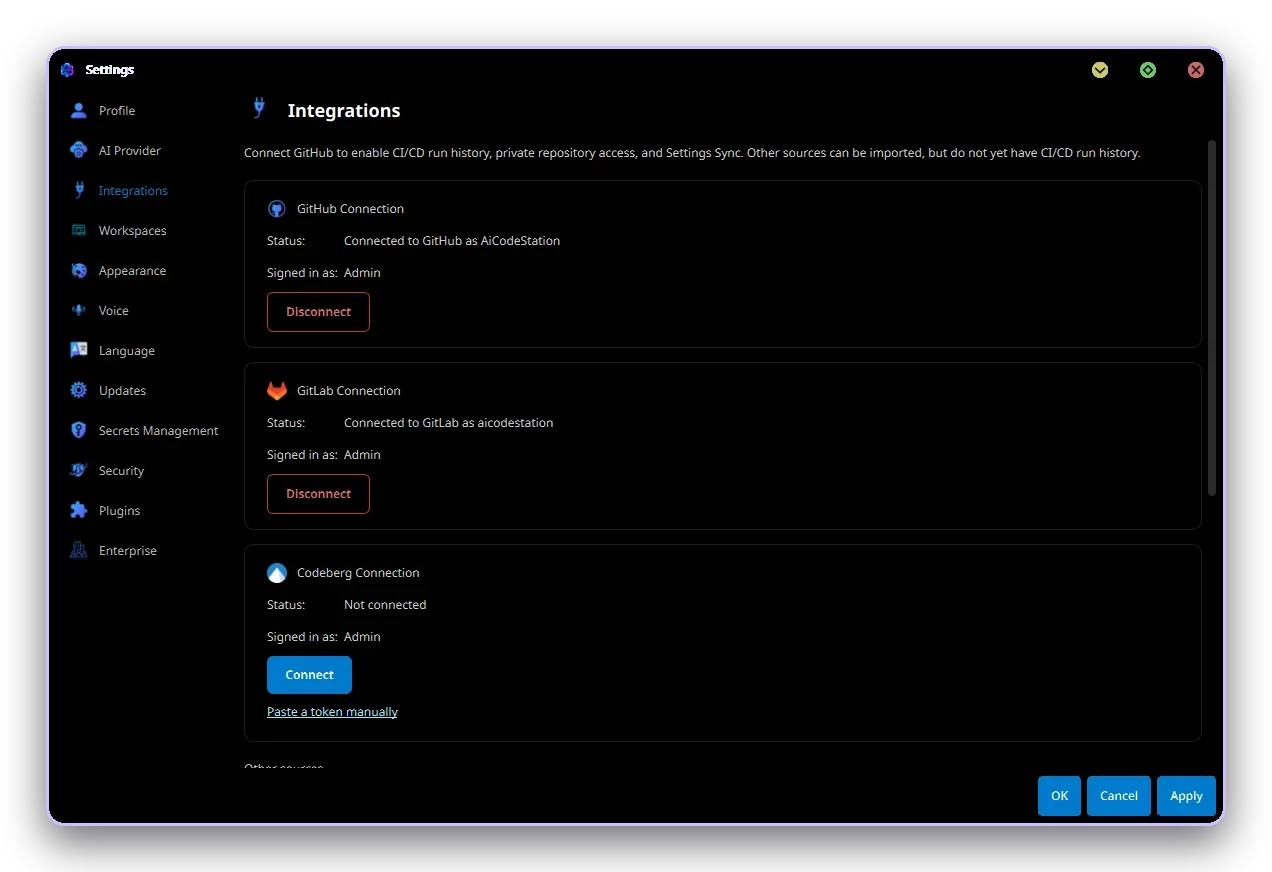Screen dimensions: 1272x872
Task: Click the Appearance palette icon
Action: point(79,270)
